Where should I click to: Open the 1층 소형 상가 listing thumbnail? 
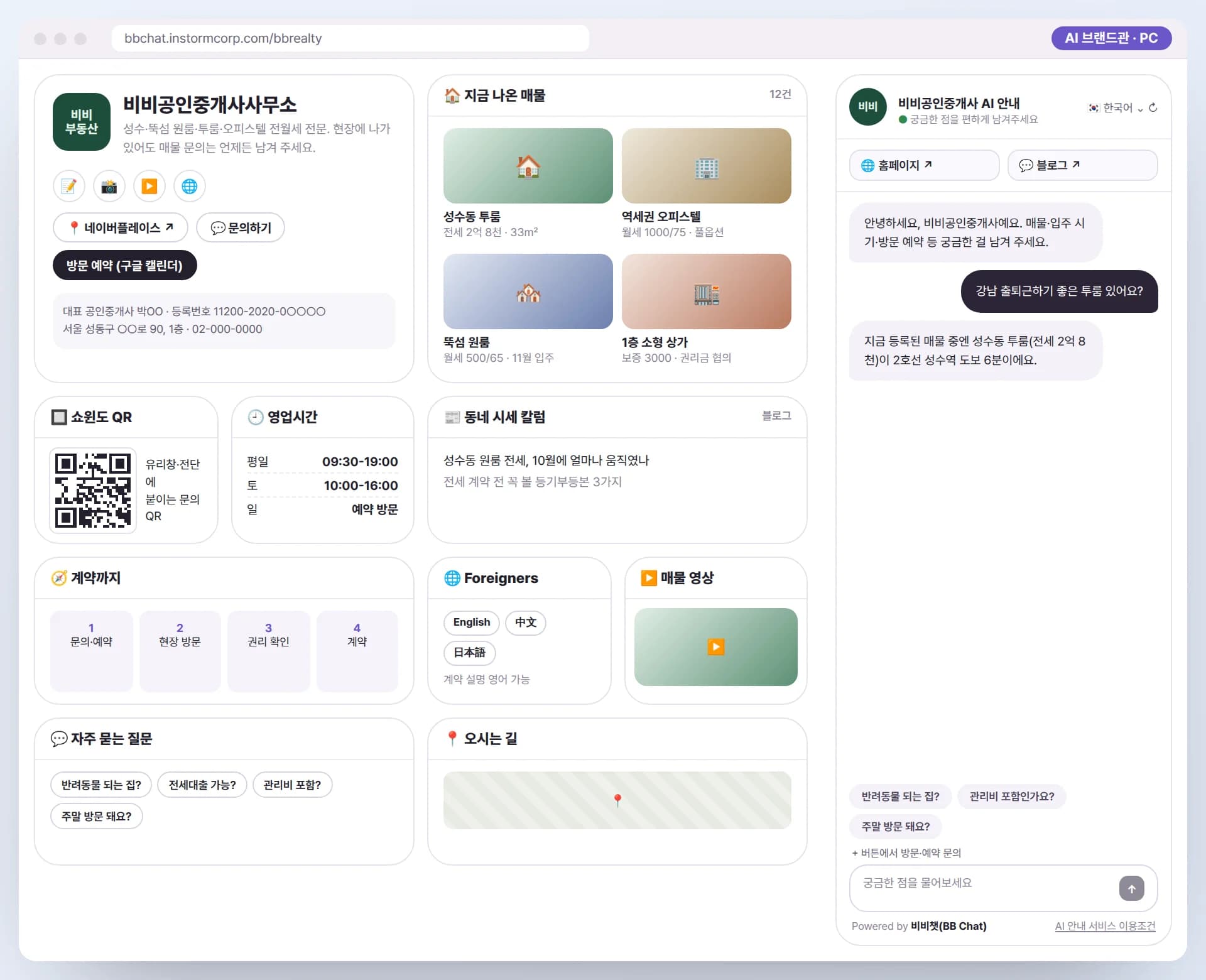pos(707,291)
